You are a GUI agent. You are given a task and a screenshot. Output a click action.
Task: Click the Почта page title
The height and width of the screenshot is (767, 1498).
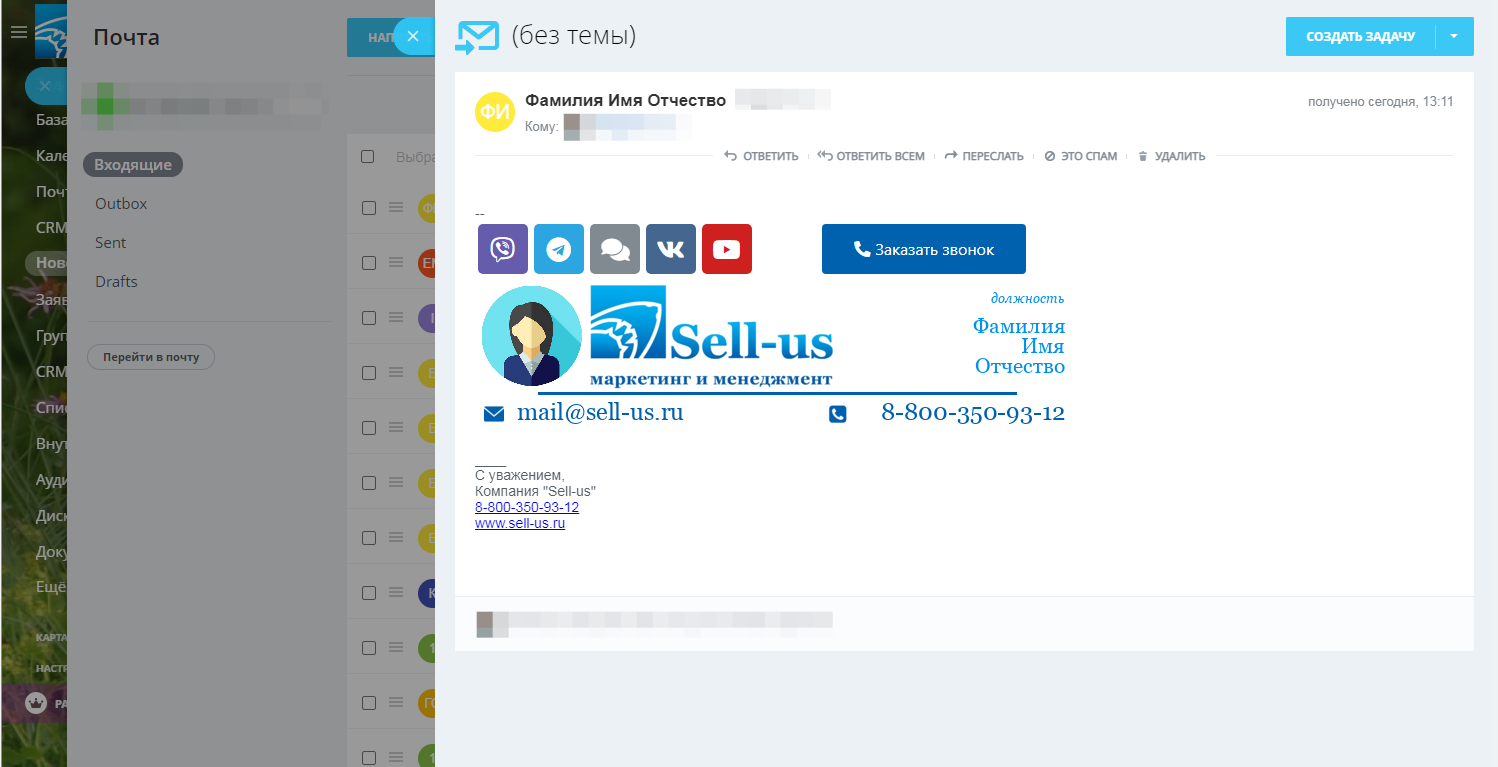click(126, 38)
